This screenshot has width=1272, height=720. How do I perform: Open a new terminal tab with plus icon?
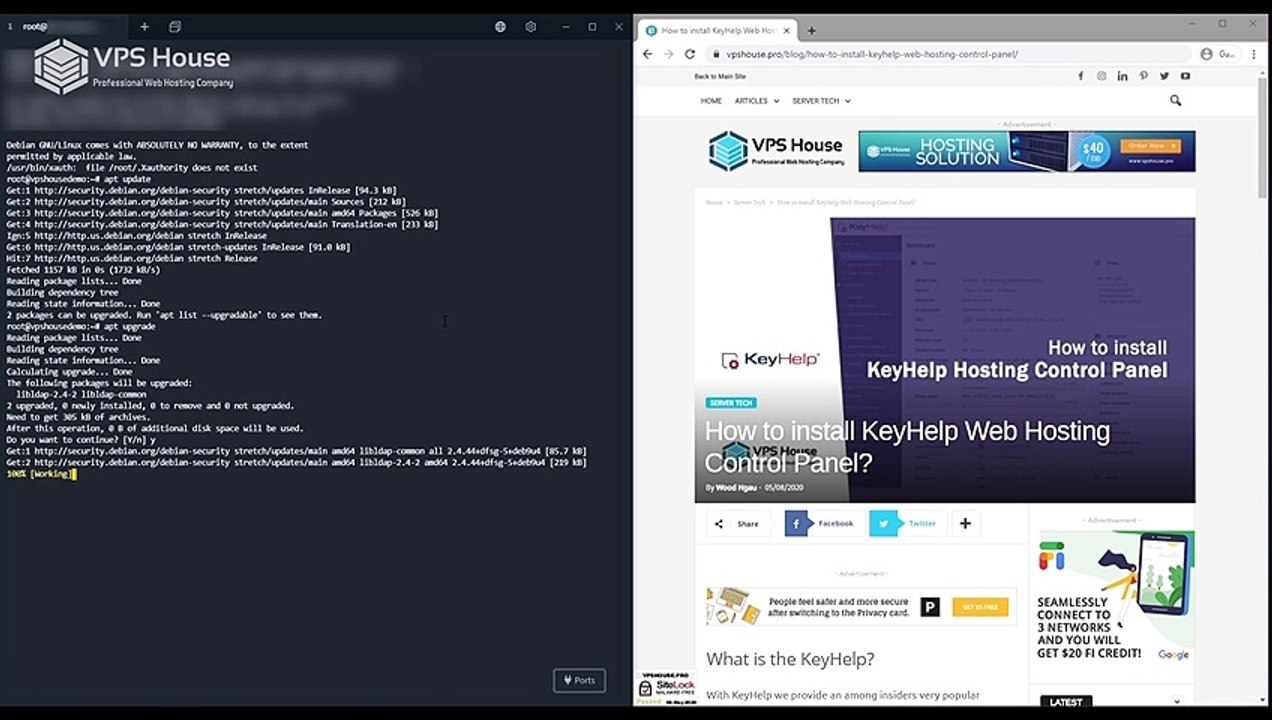(144, 27)
